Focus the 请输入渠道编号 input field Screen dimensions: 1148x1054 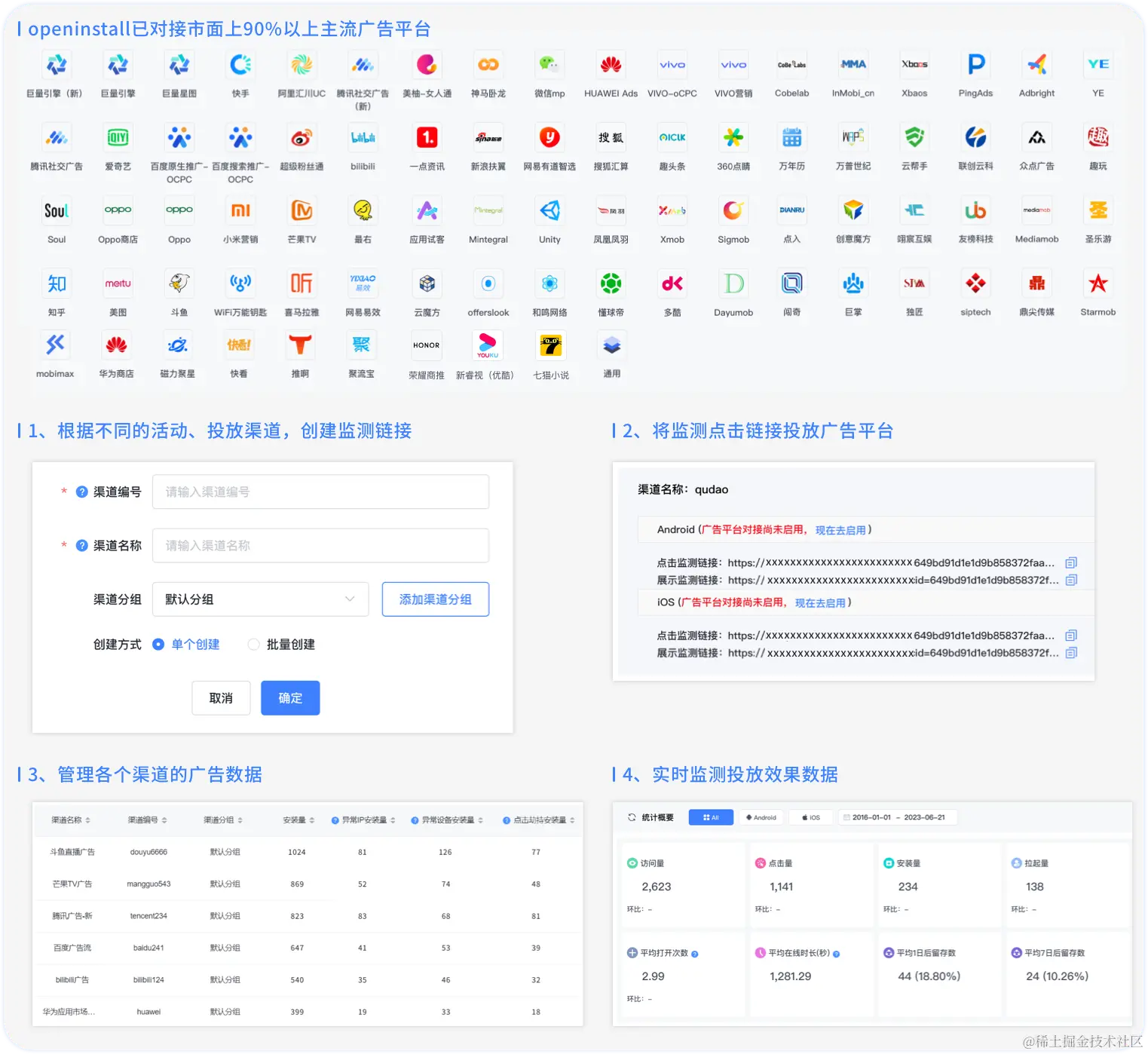(320, 492)
